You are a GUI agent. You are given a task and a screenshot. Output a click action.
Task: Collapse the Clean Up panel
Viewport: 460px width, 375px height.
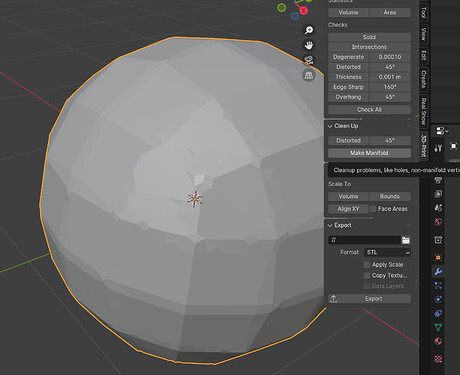330,126
